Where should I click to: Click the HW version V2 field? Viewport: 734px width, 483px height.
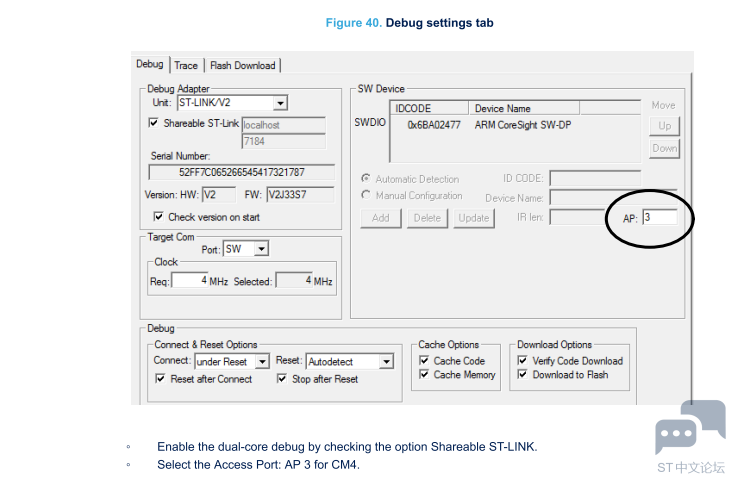pyautogui.click(x=219, y=195)
